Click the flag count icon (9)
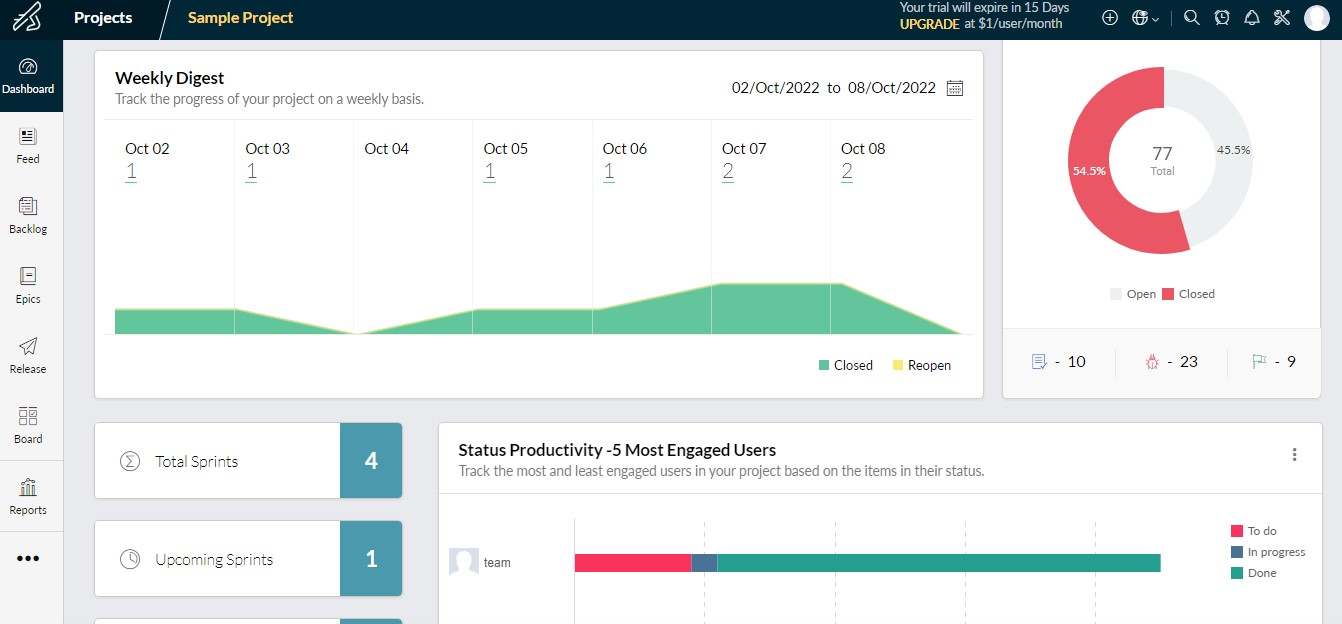The width and height of the screenshot is (1342, 624). pyautogui.click(x=1258, y=362)
